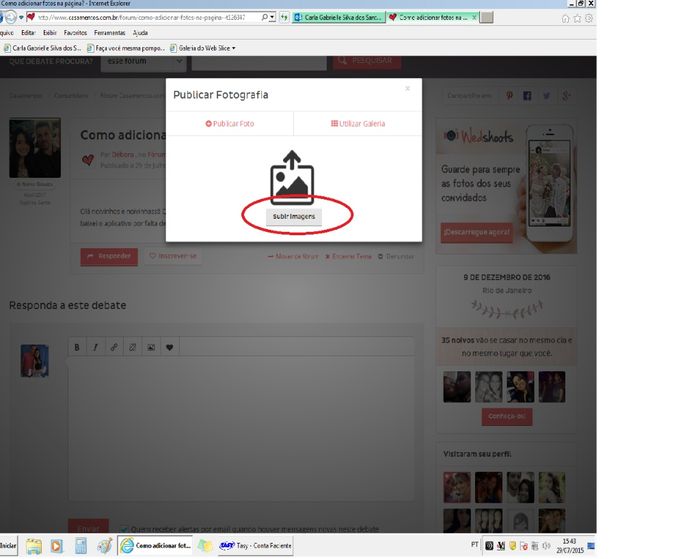700x559 pixels.
Task: Click the Subir Imagens upload button
Action: pyautogui.click(x=294, y=217)
